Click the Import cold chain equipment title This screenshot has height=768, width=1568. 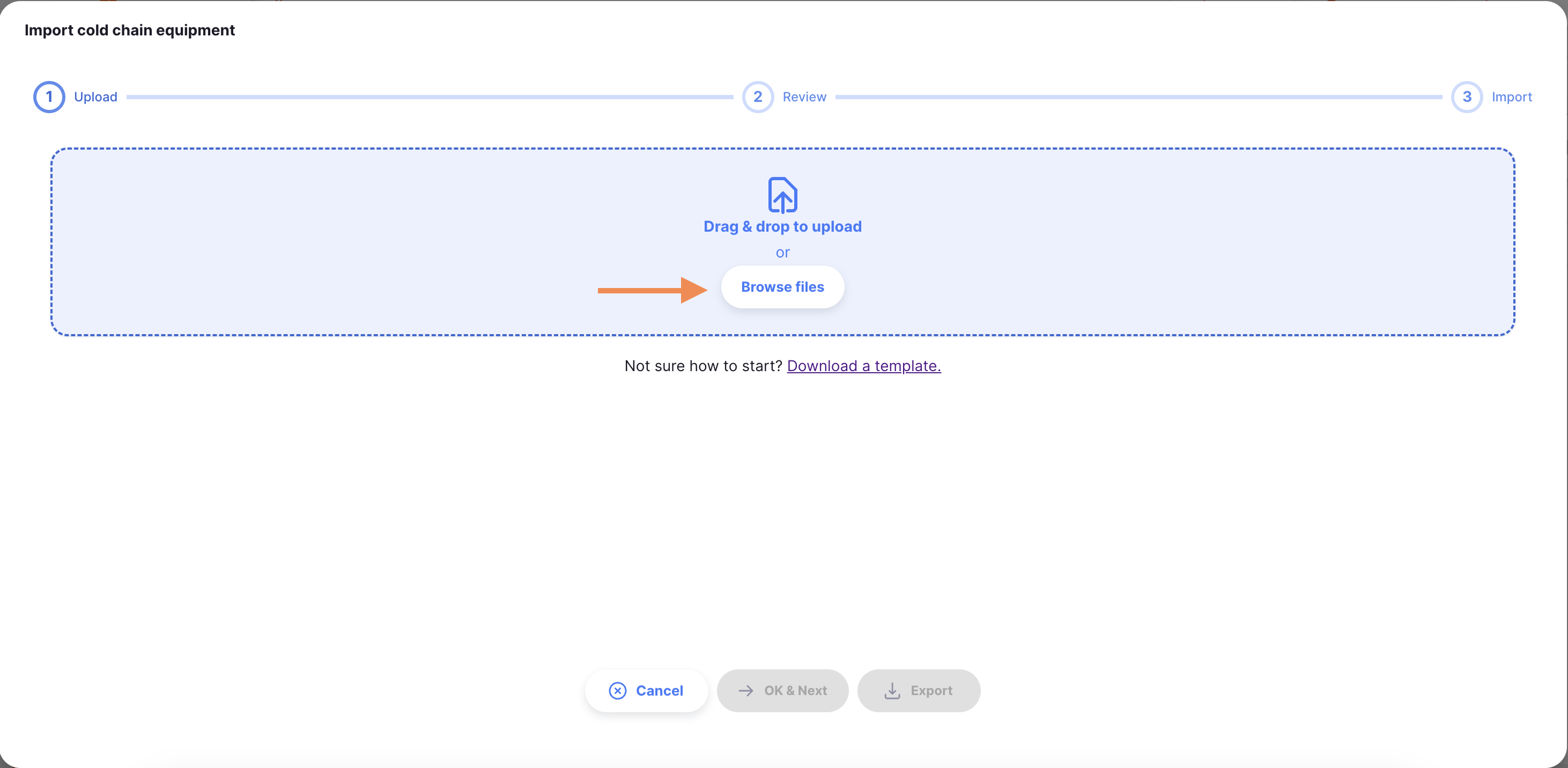tap(130, 31)
